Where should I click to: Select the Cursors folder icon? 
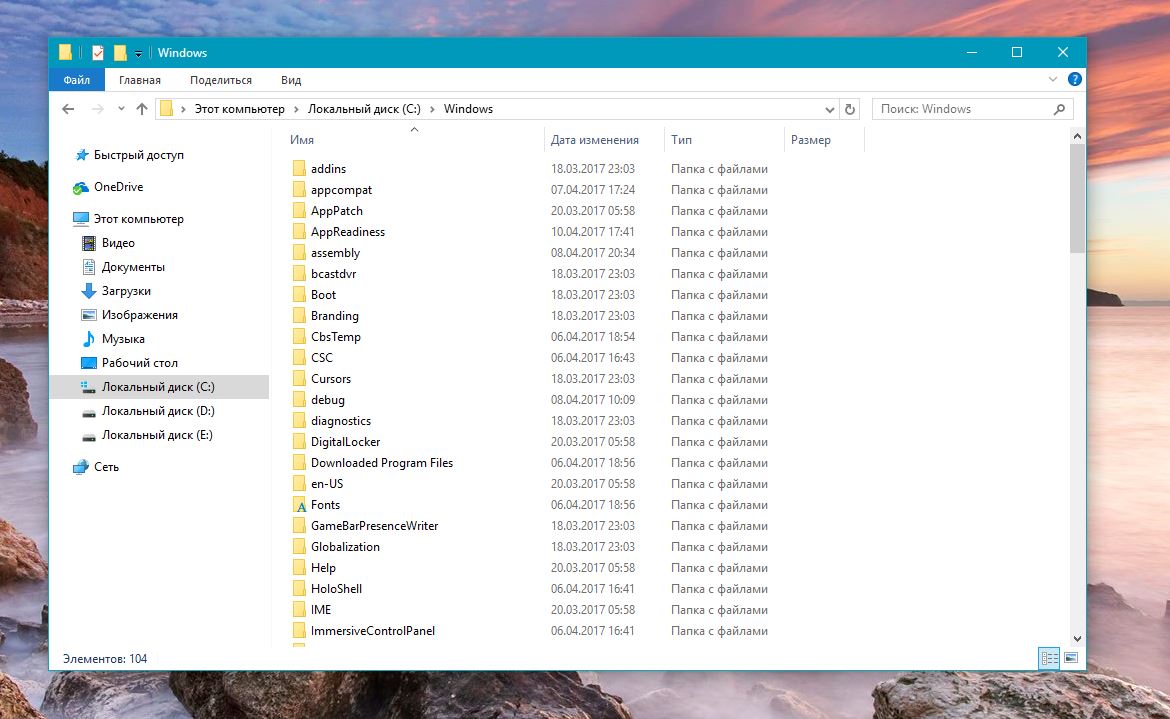click(x=299, y=379)
